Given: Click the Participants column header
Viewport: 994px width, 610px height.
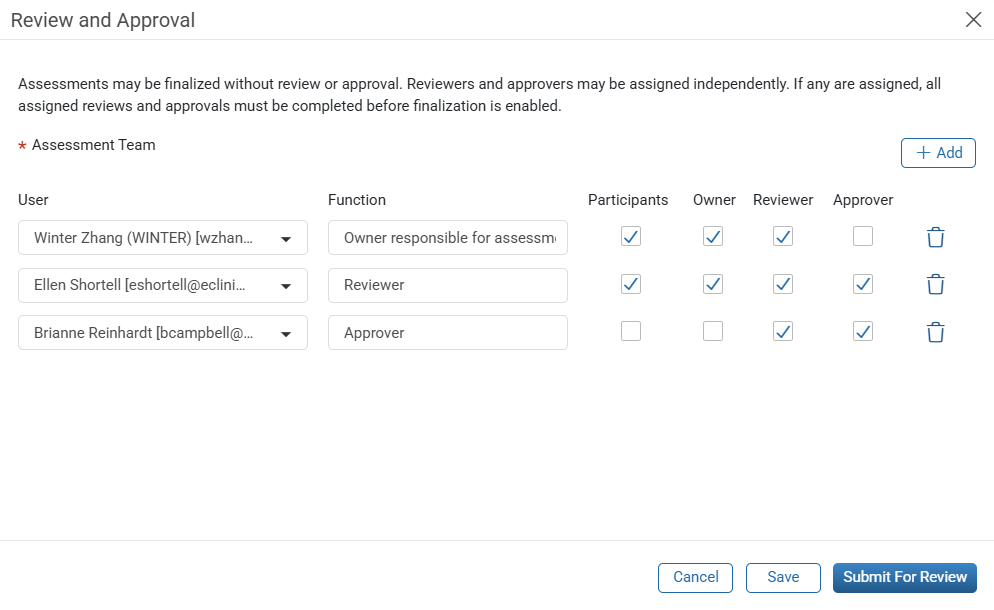Looking at the screenshot, I should 628,200.
